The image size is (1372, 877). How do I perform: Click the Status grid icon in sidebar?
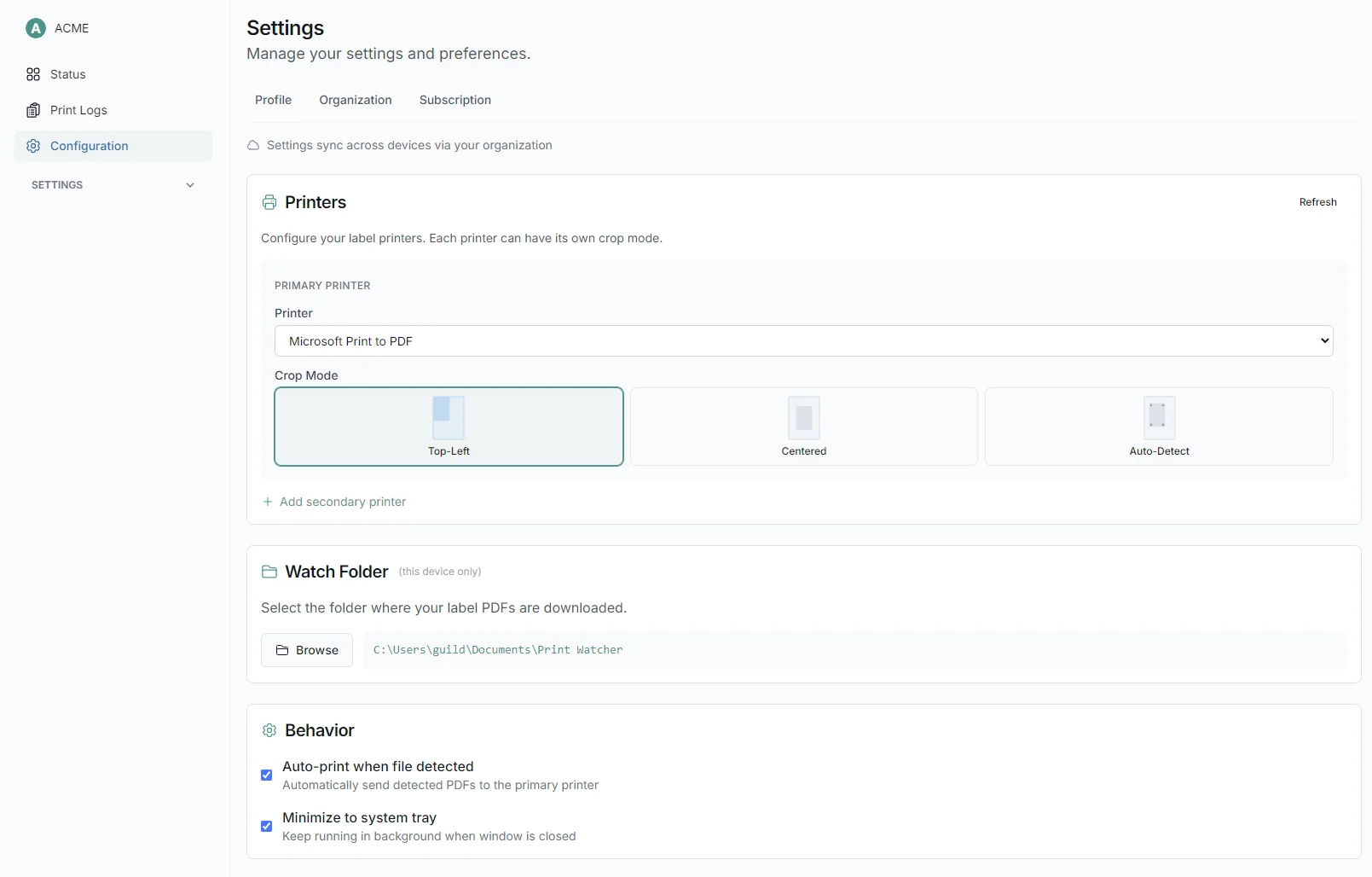[x=33, y=74]
